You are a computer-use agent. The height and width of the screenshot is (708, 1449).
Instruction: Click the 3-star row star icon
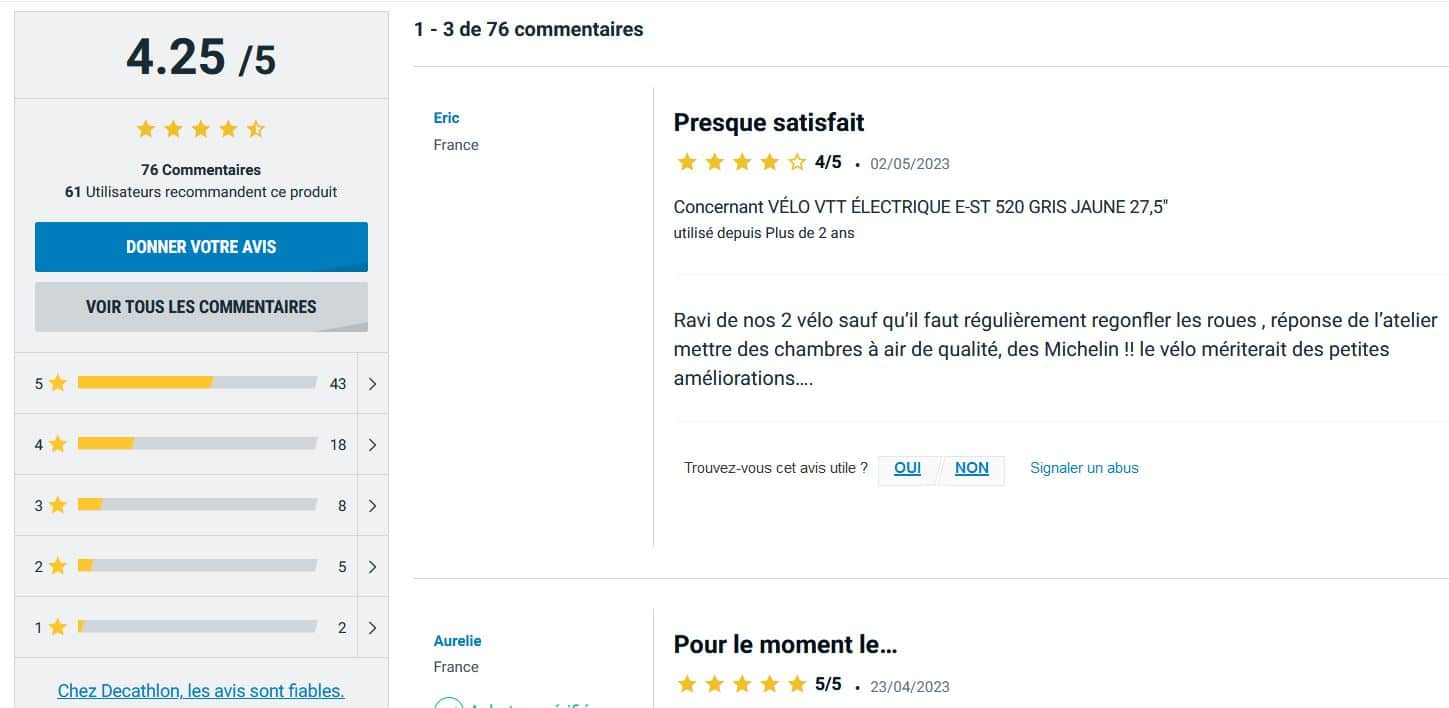[57, 505]
